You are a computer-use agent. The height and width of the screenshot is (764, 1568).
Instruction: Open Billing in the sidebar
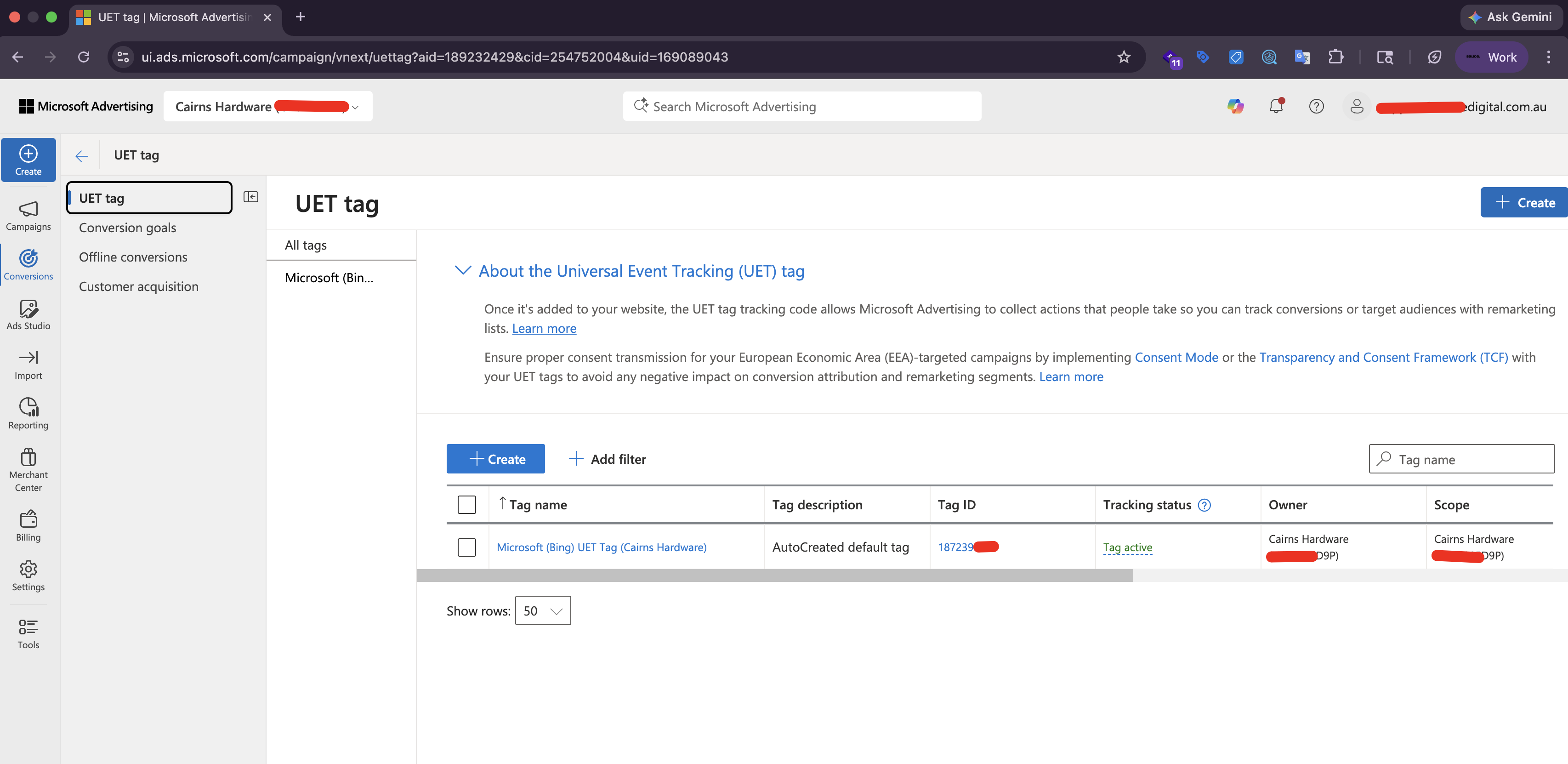click(28, 526)
